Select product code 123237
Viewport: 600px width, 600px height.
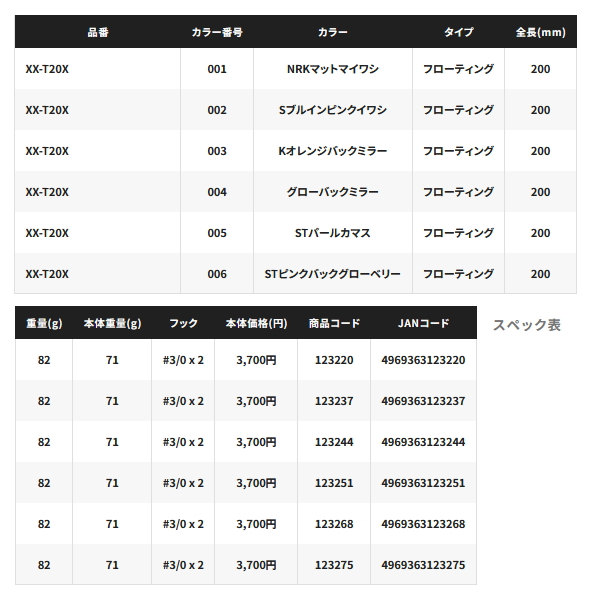(x=334, y=401)
